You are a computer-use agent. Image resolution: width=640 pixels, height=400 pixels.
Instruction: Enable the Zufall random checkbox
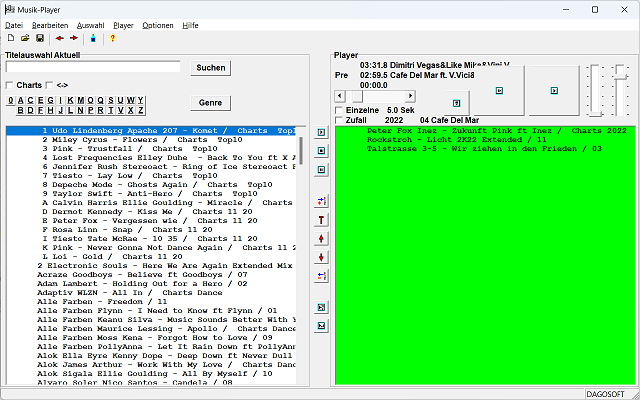pyautogui.click(x=338, y=120)
